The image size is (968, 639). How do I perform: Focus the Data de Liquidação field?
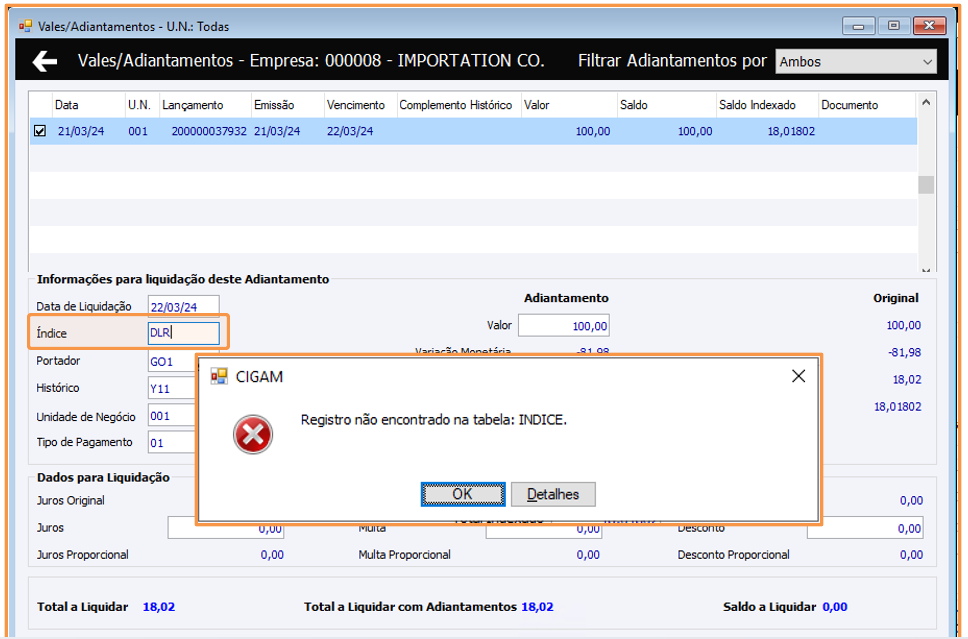pos(183,306)
